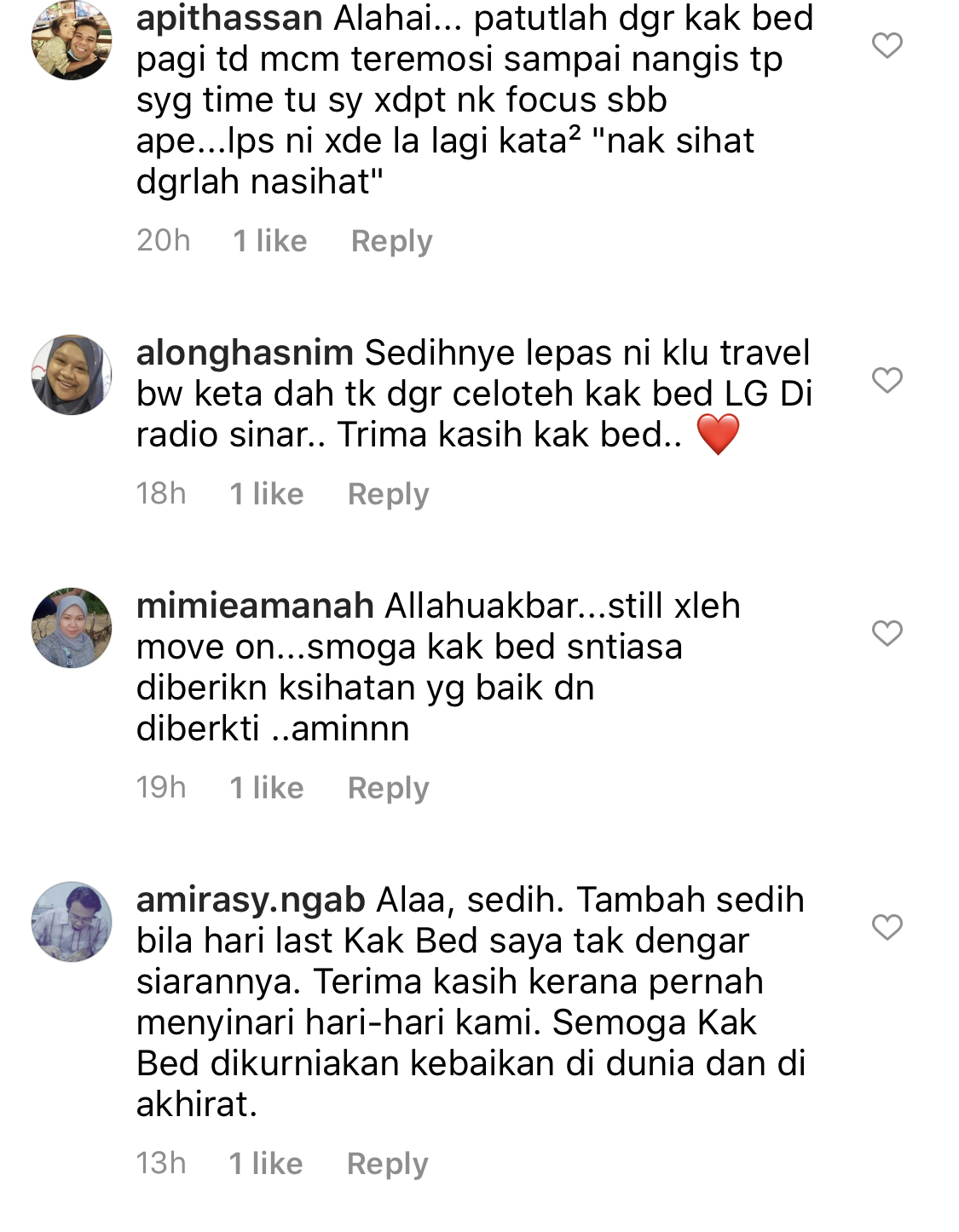Tap the heart next to amirasy.ngab's comment

coord(887,927)
